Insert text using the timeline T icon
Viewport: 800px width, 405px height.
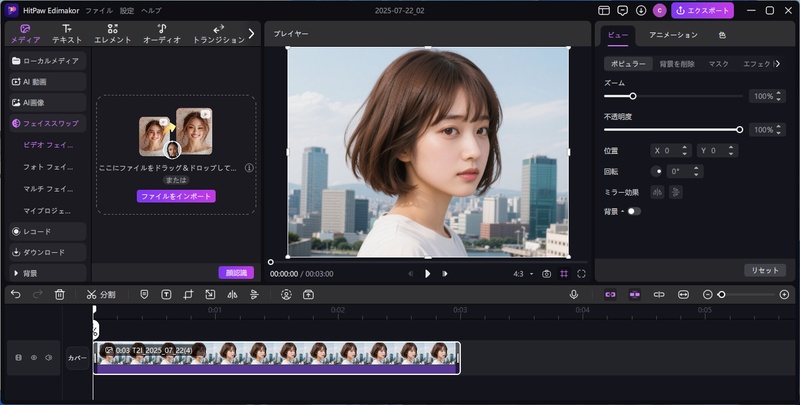(166, 294)
